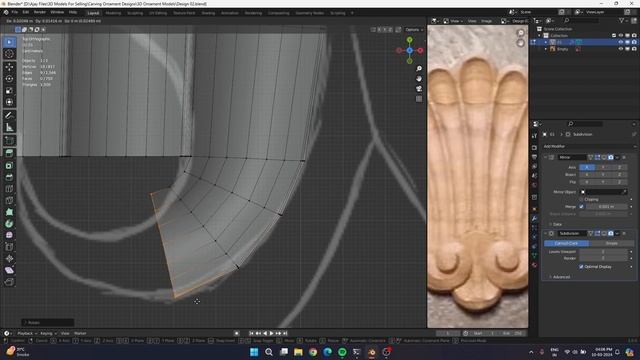Open the Modifiers wrench properties tab
The width and height of the screenshot is (640, 360).
(x=534, y=219)
